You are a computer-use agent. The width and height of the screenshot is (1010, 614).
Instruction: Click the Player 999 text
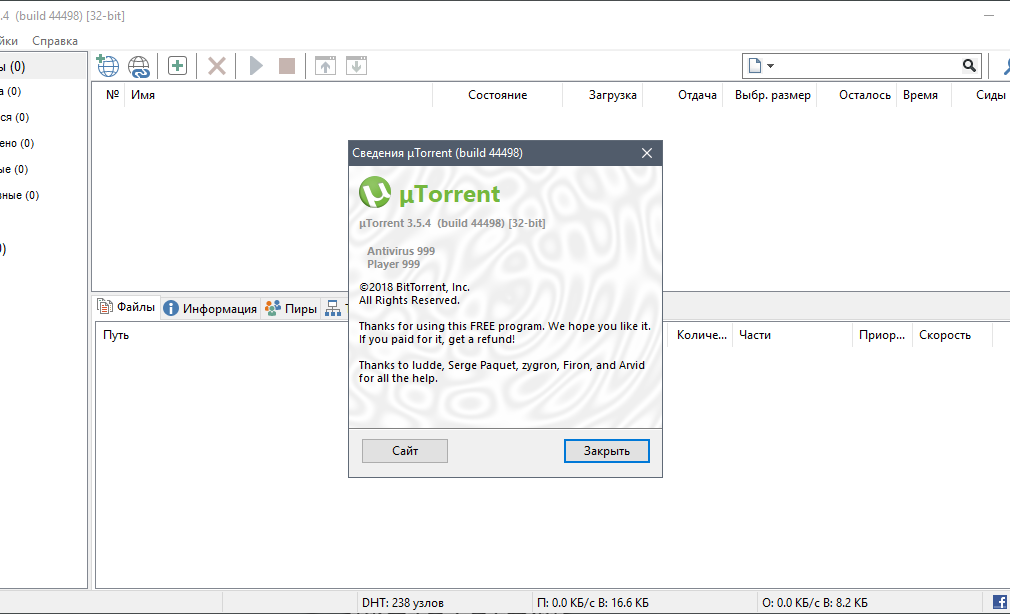pyautogui.click(x=393, y=264)
